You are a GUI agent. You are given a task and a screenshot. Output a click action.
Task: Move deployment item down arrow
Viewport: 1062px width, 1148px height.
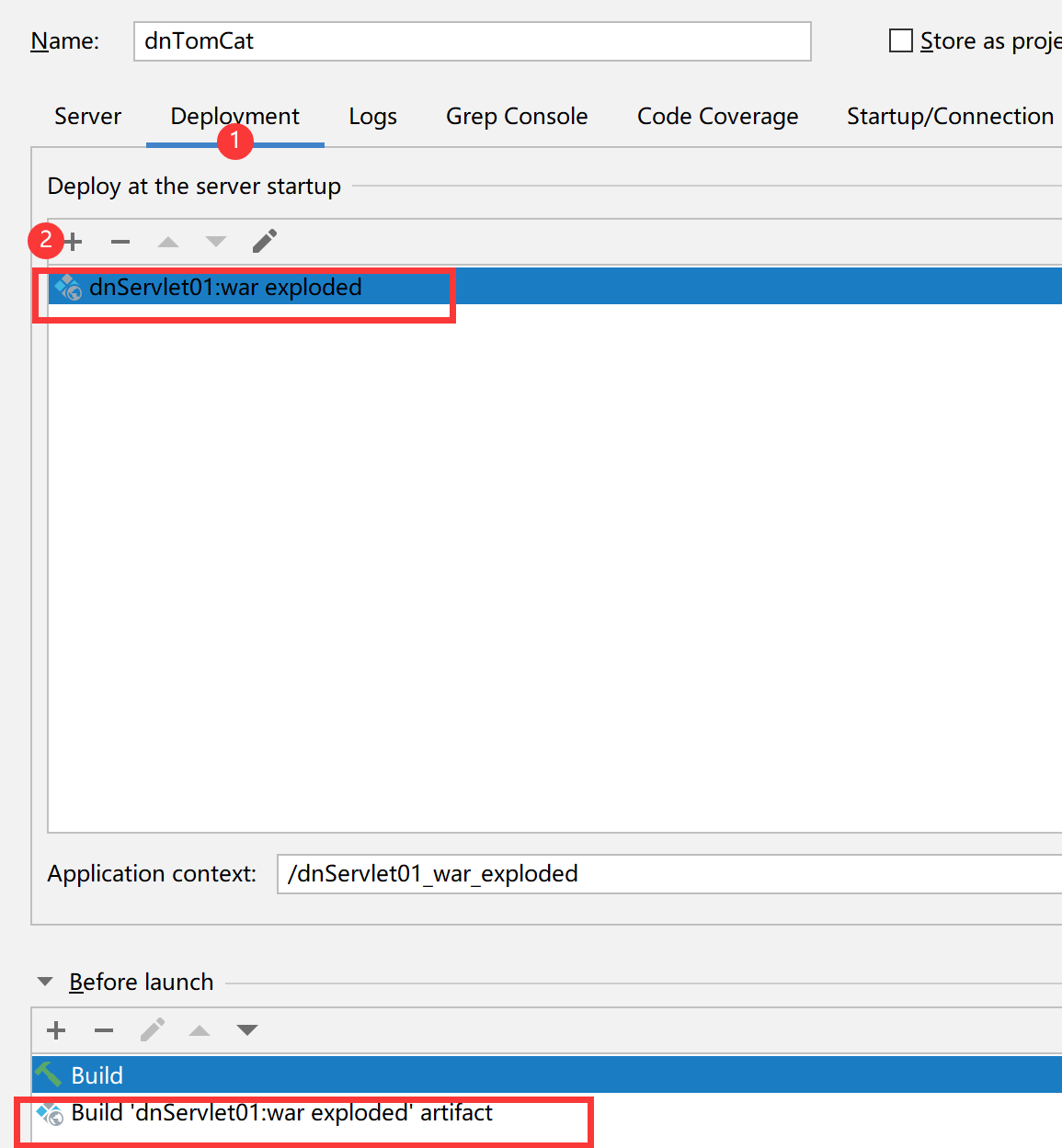(216, 242)
